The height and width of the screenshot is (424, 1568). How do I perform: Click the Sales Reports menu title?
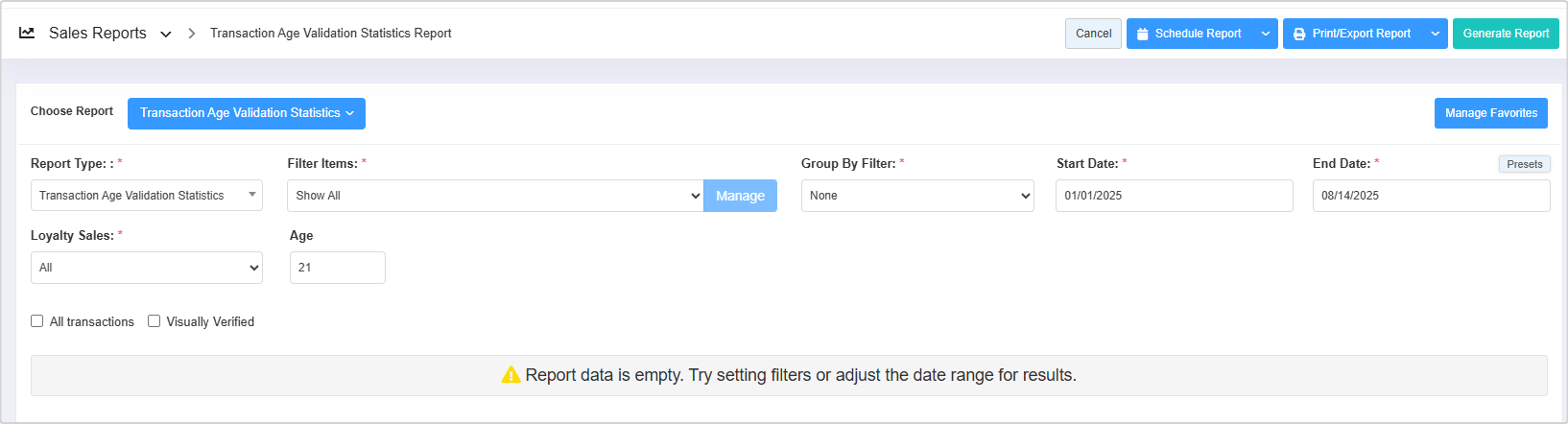click(x=98, y=34)
